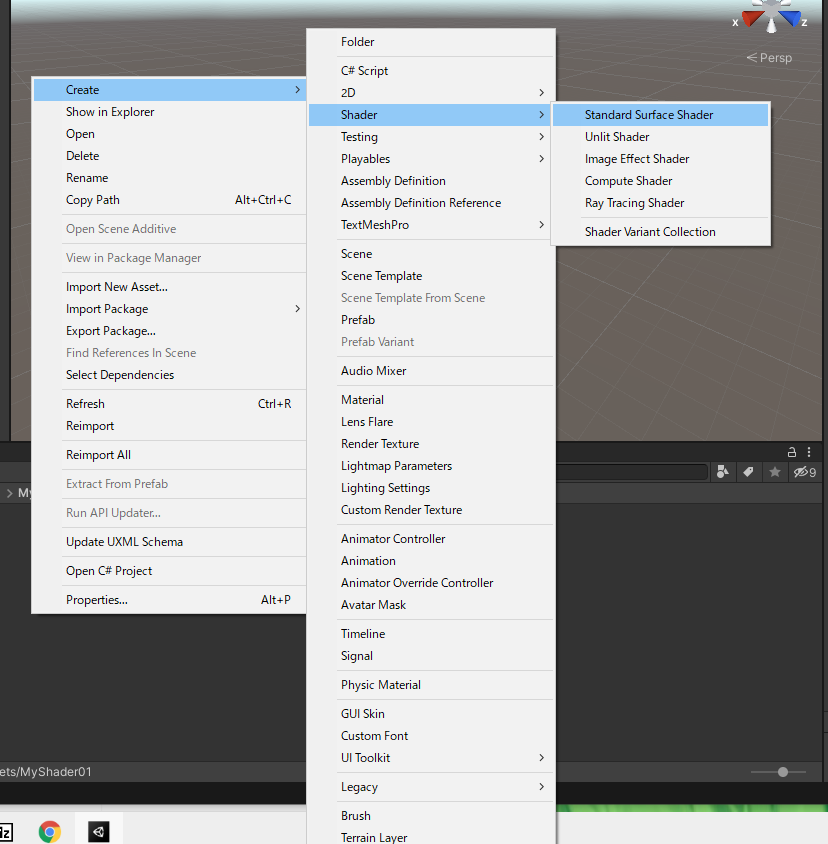The width and height of the screenshot is (828, 844).
Task: Click the favorites star filter icon
Action: point(775,471)
